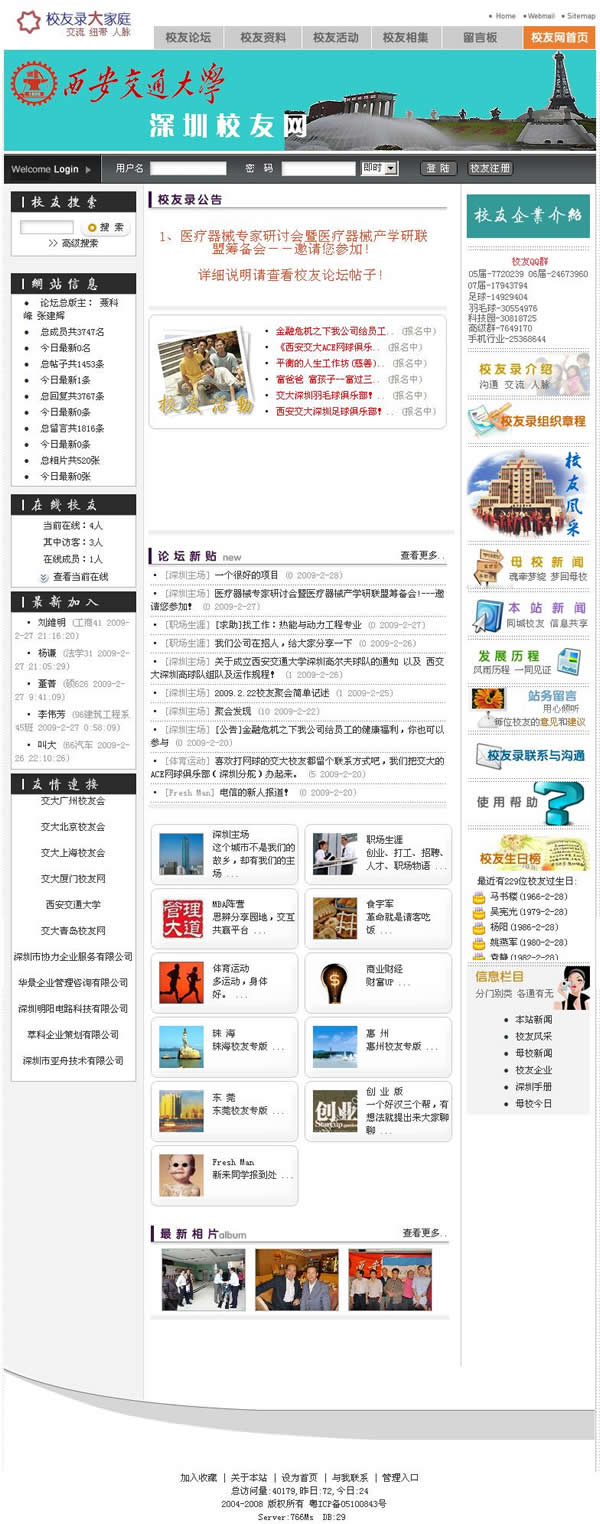
Task: Select 校友企业 in 信息栏目 list
Action: pyautogui.click(x=533, y=1070)
